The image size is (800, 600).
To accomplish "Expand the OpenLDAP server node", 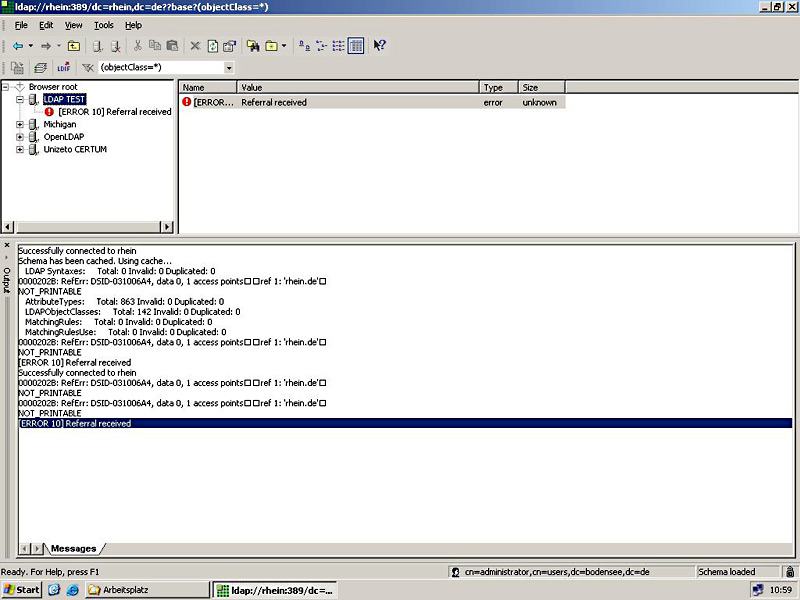I will click(x=19, y=137).
